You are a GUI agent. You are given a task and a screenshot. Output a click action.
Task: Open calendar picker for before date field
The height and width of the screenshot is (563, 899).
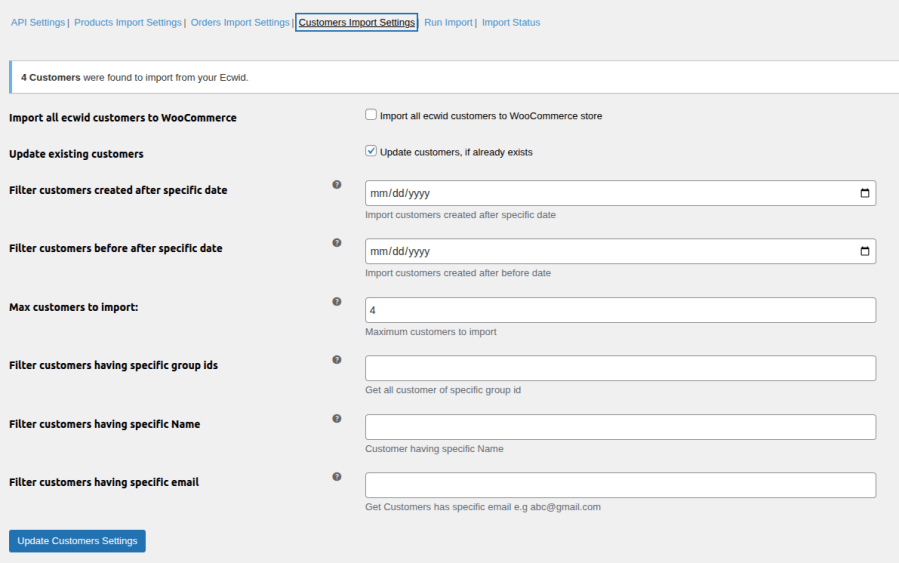click(x=864, y=252)
